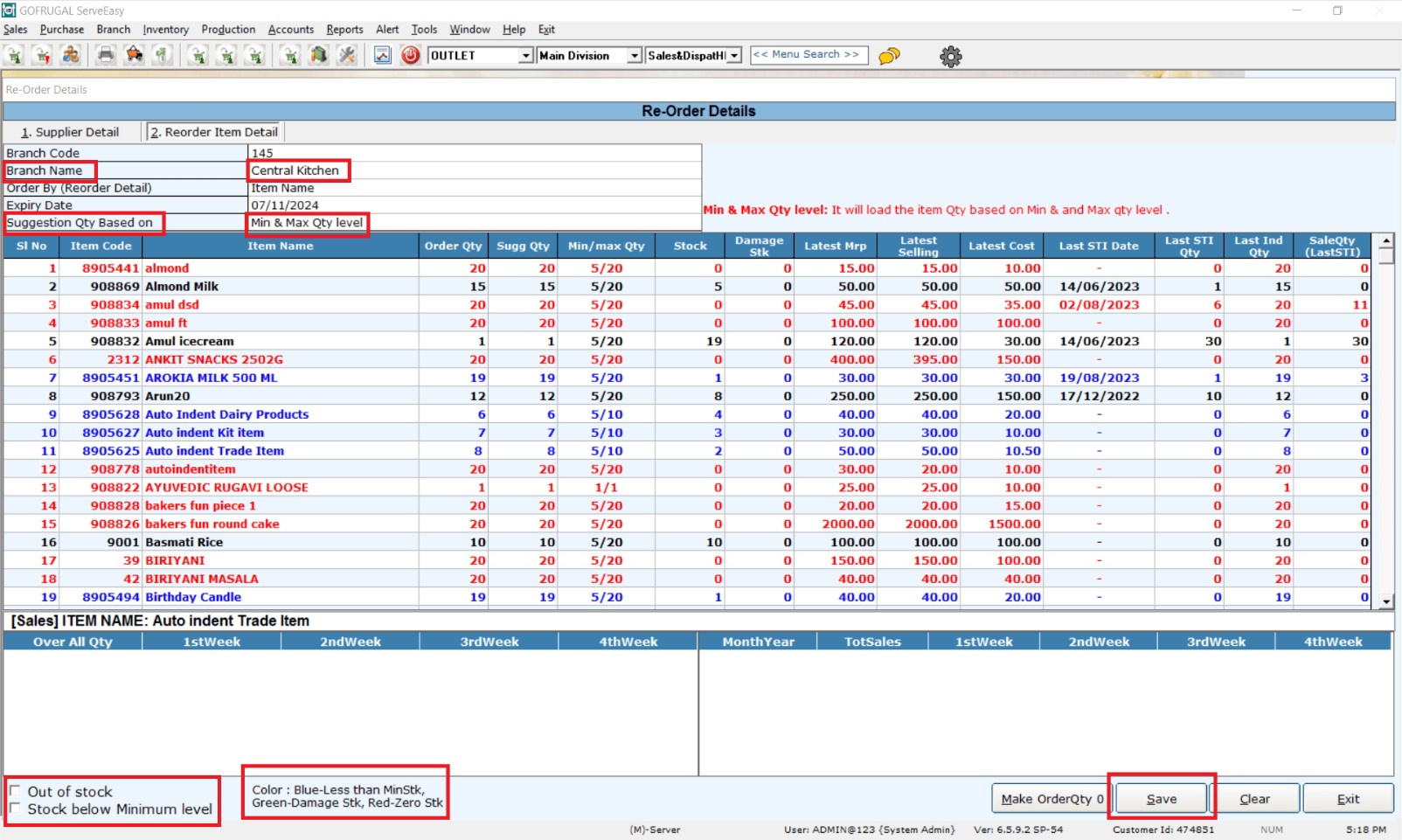
Task: Enable the Out of stock checkbox
Action: [15, 791]
